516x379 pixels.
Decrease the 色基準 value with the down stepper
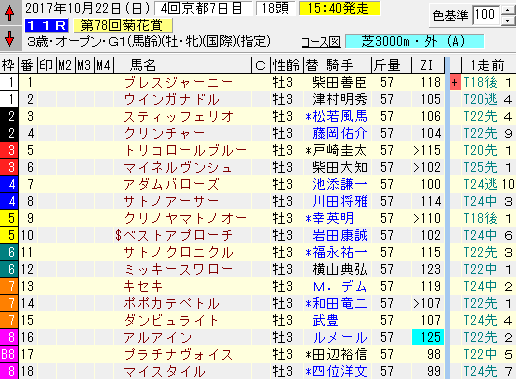508,20
